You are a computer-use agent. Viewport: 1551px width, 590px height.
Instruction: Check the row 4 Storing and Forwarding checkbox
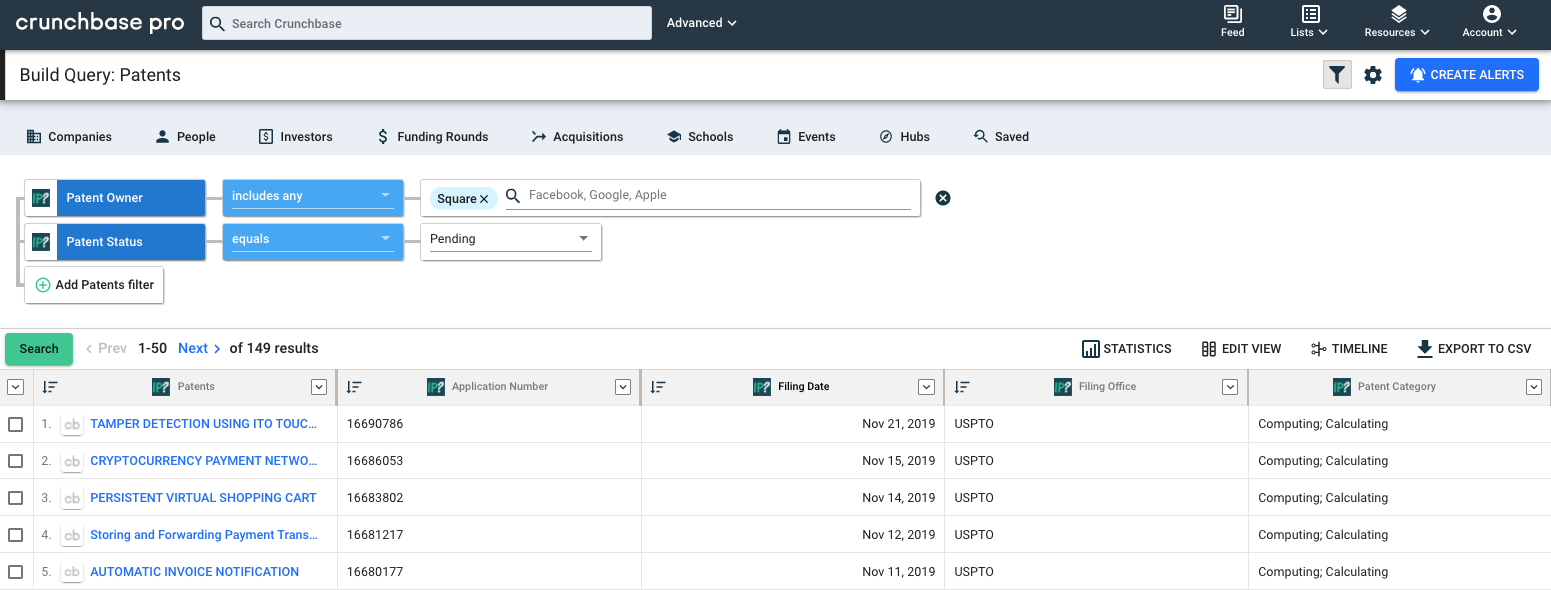click(x=15, y=535)
